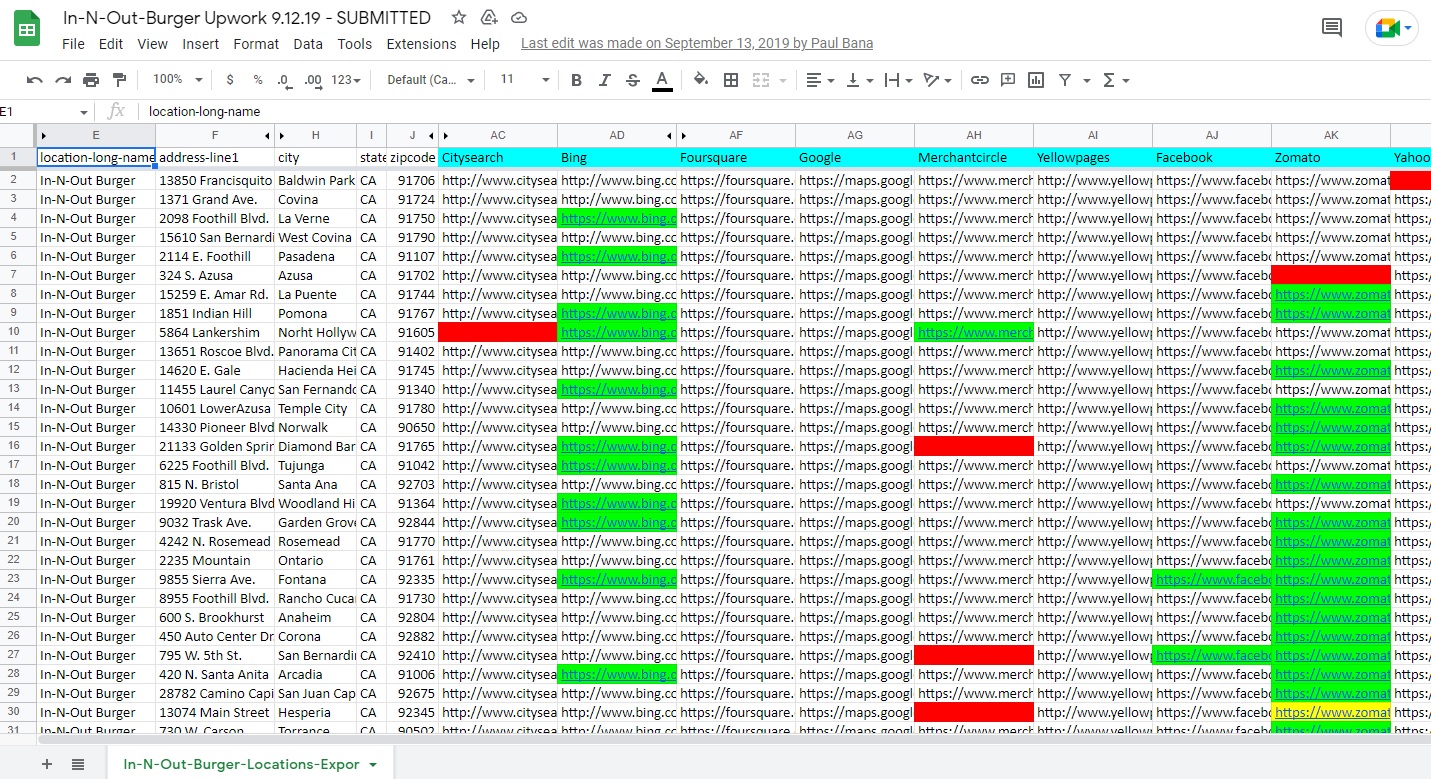Expand hidden columns after column F
Viewport: 1431px width, 779px height.
[x=267, y=135]
